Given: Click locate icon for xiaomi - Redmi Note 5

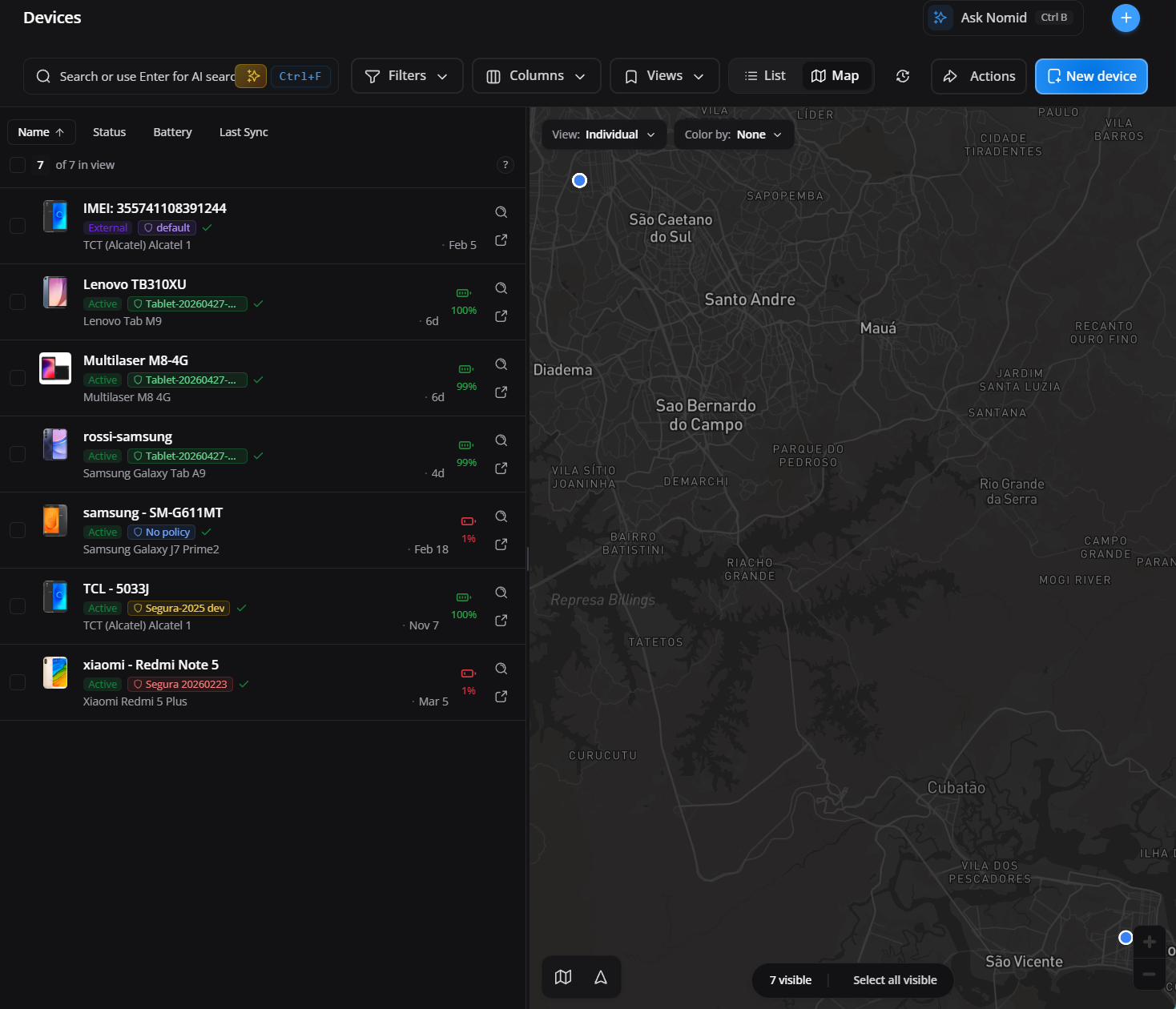Looking at the screenshot, I should click(501, 669).
